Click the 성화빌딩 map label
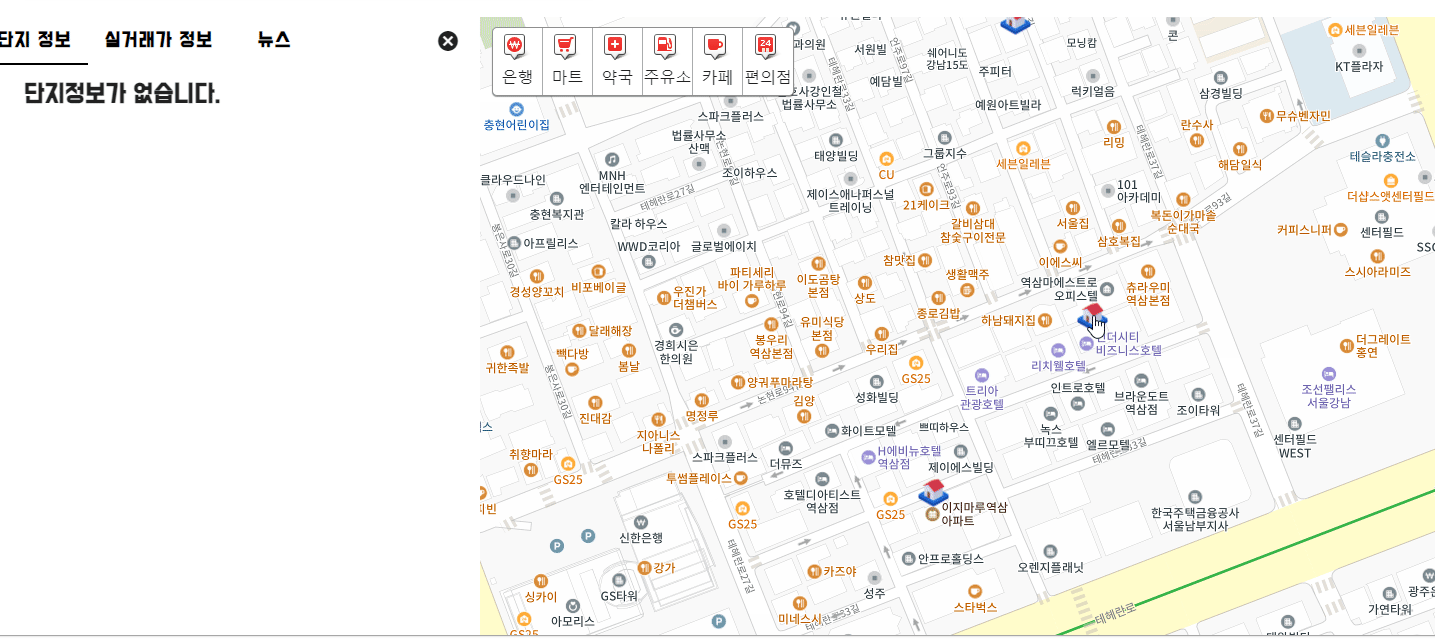1435x642 pixels. click(x=877, y=397)
